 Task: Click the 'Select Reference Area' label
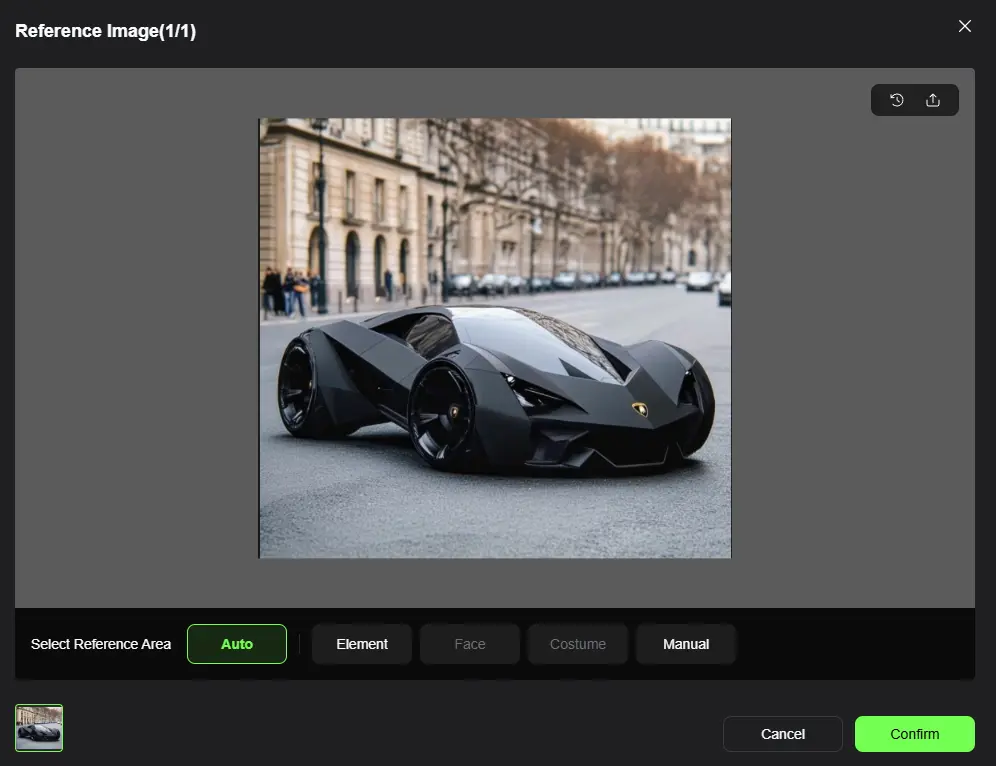(x=101, y=644)
